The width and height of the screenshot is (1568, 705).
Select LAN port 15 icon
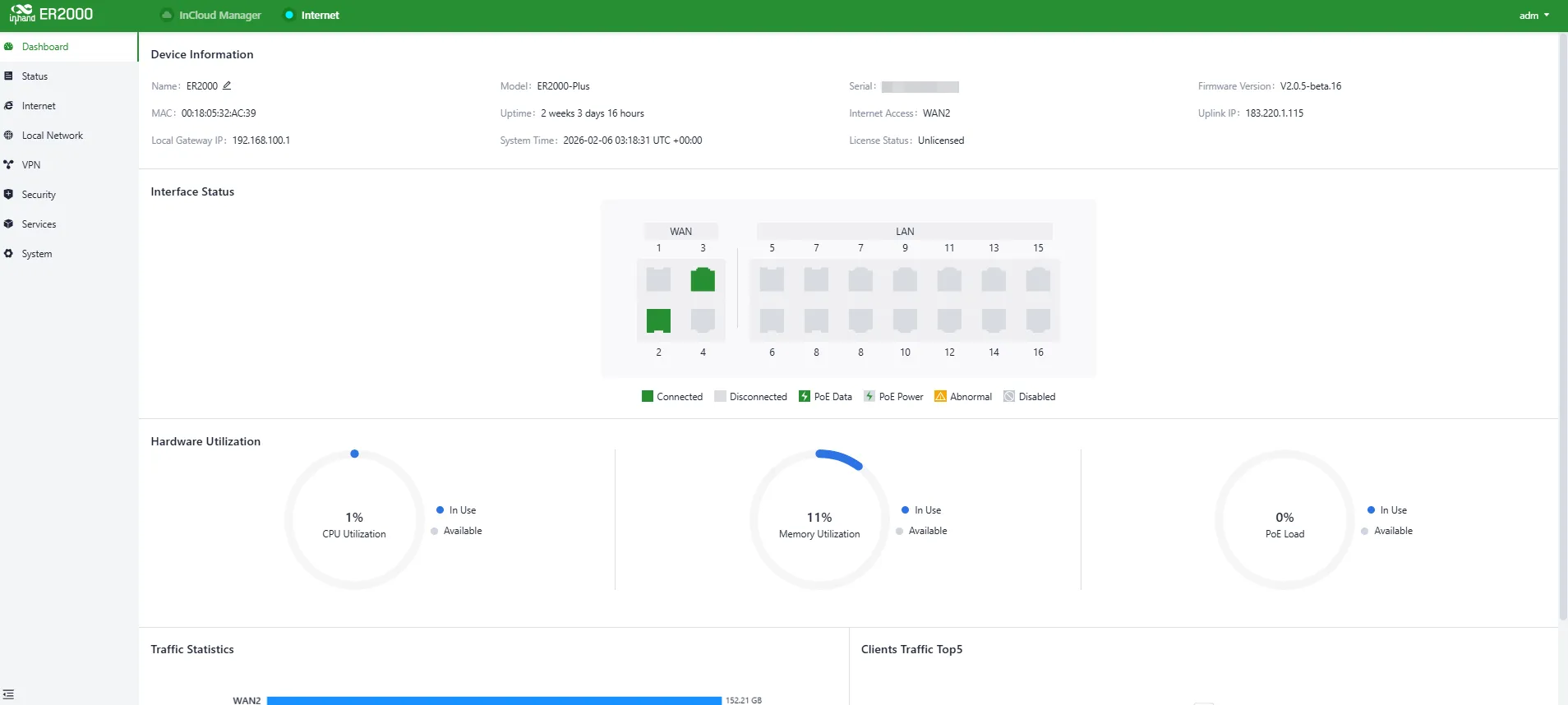(1038, 279)
